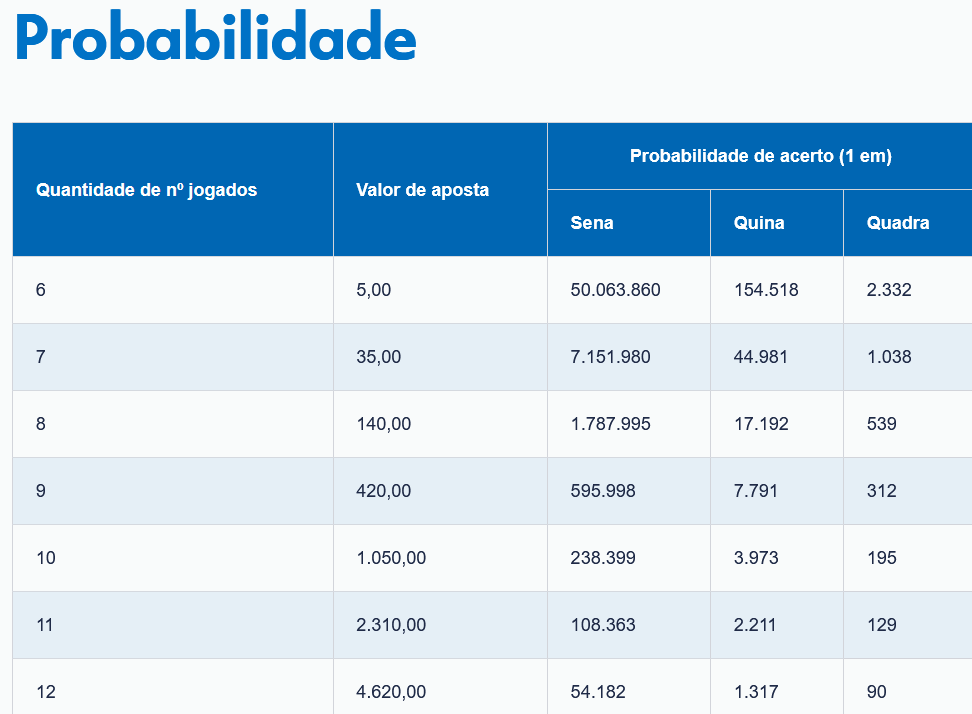Click the Probabilidade page heading

(x=215, y=39)
